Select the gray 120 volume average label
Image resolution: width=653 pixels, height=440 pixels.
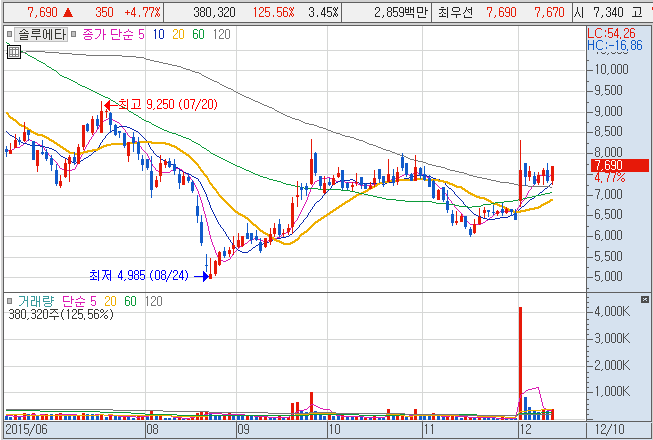coord(153,301)
